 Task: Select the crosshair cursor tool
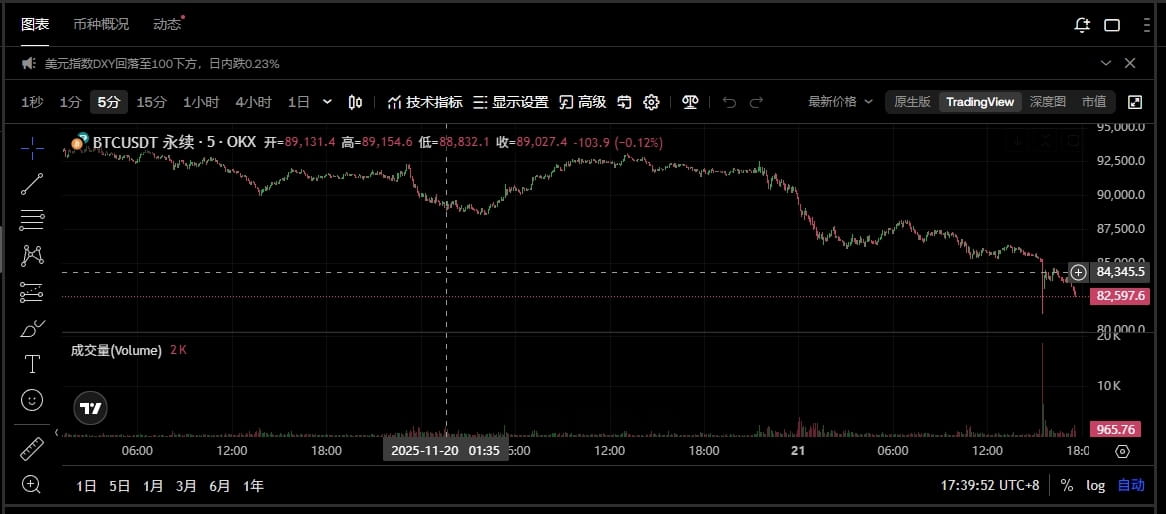[32, 148]
